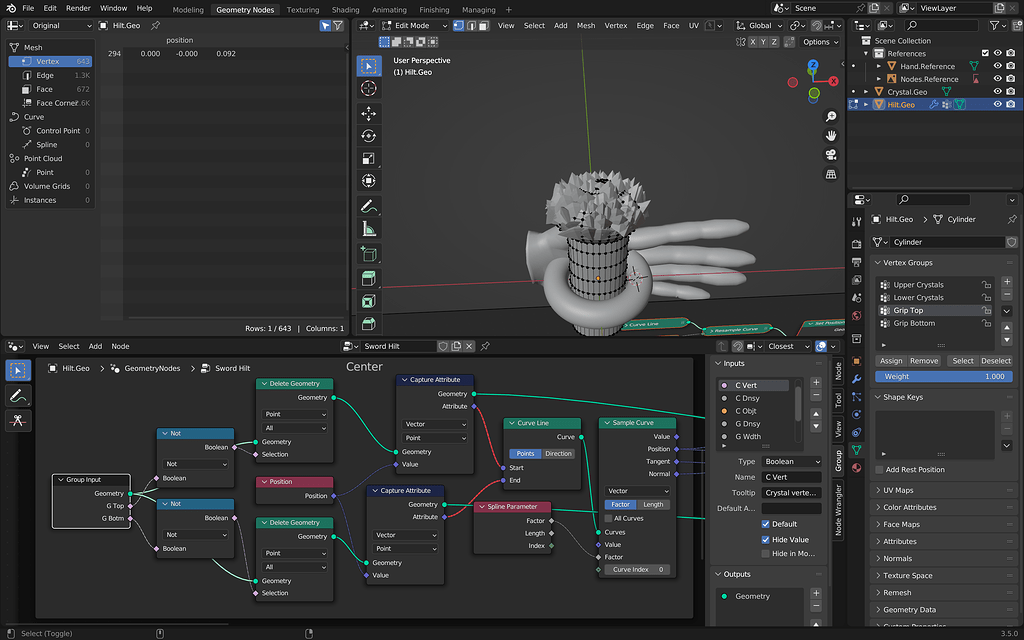Toggle camera view icon in viewport
The width and height of the screenshot is (1024, 640).
click(x=831, y=155)
